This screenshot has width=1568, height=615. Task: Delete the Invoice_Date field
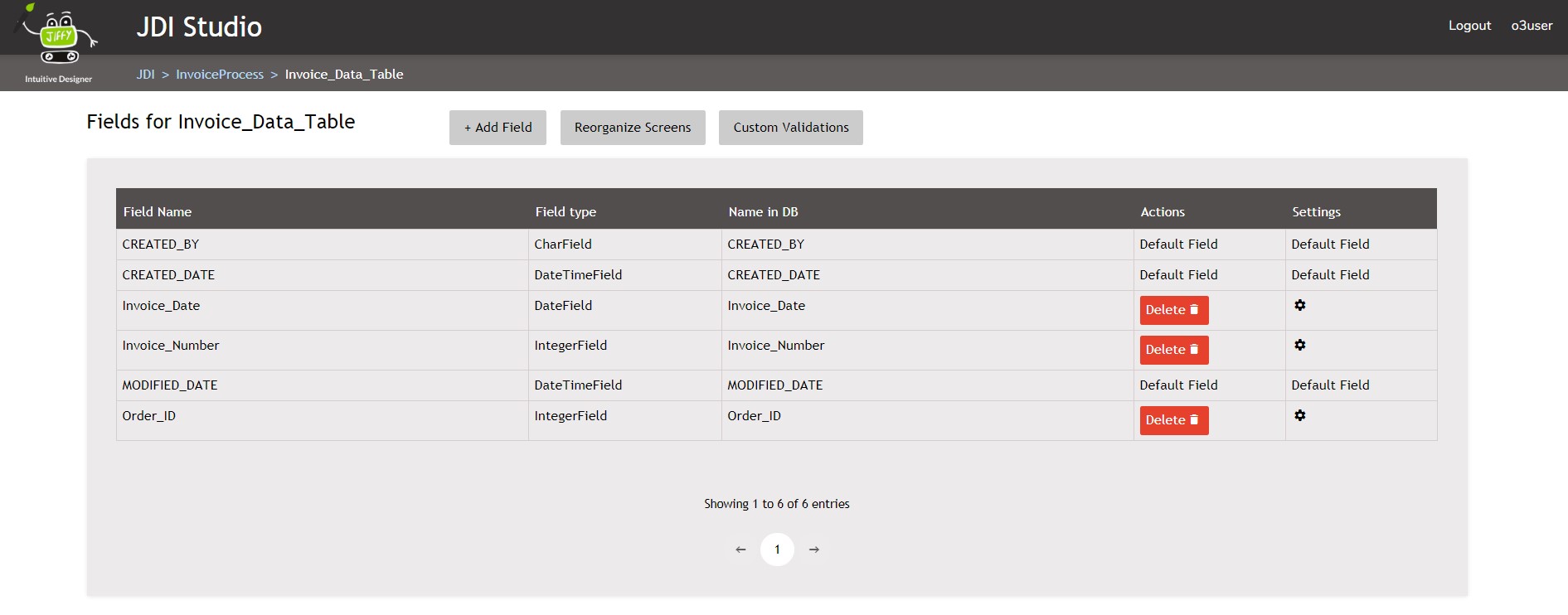pyautogui.click(x=1174, y=310)
